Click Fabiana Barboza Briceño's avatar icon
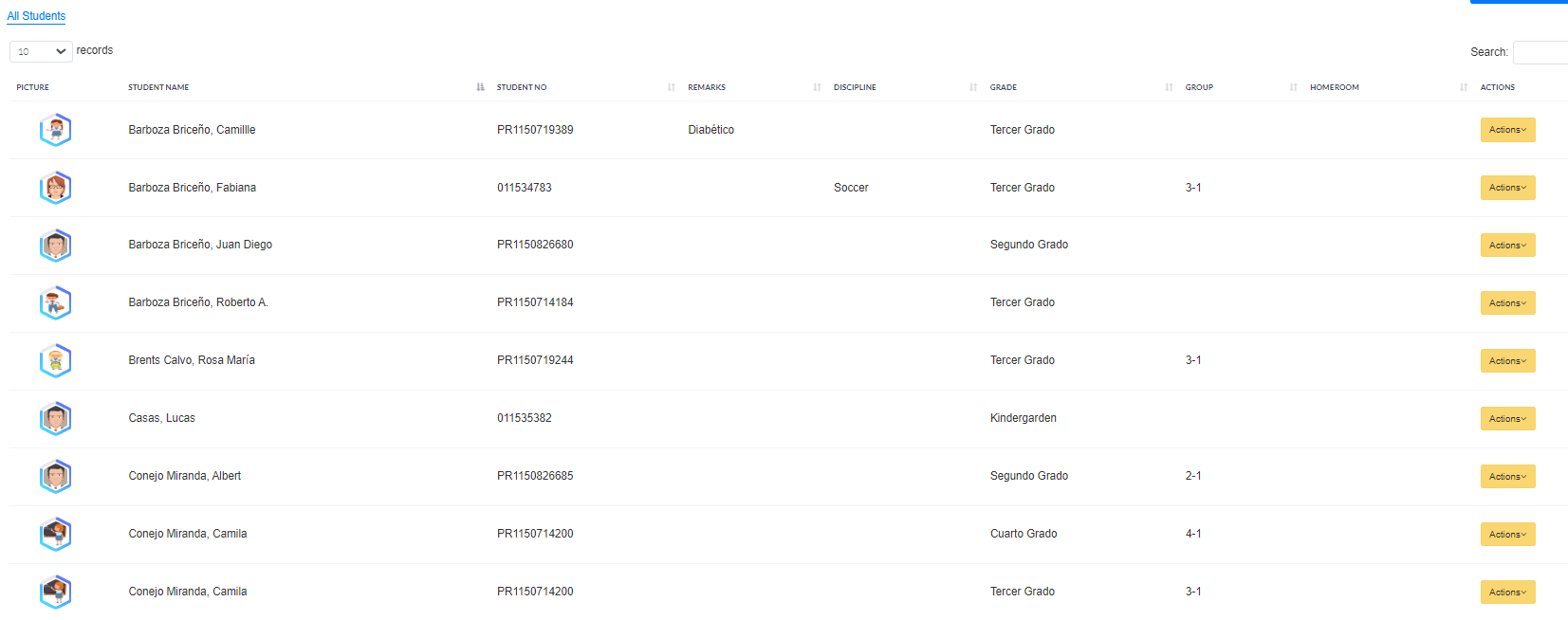Viewport: 1568px width, 620px height. click(x=55, y=188)
